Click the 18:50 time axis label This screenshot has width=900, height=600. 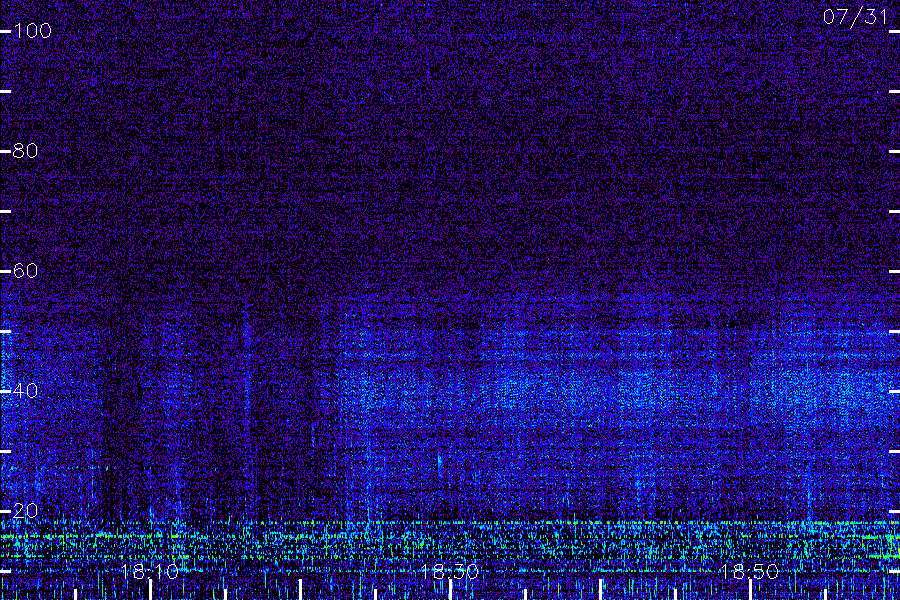[x=749, y=571]
